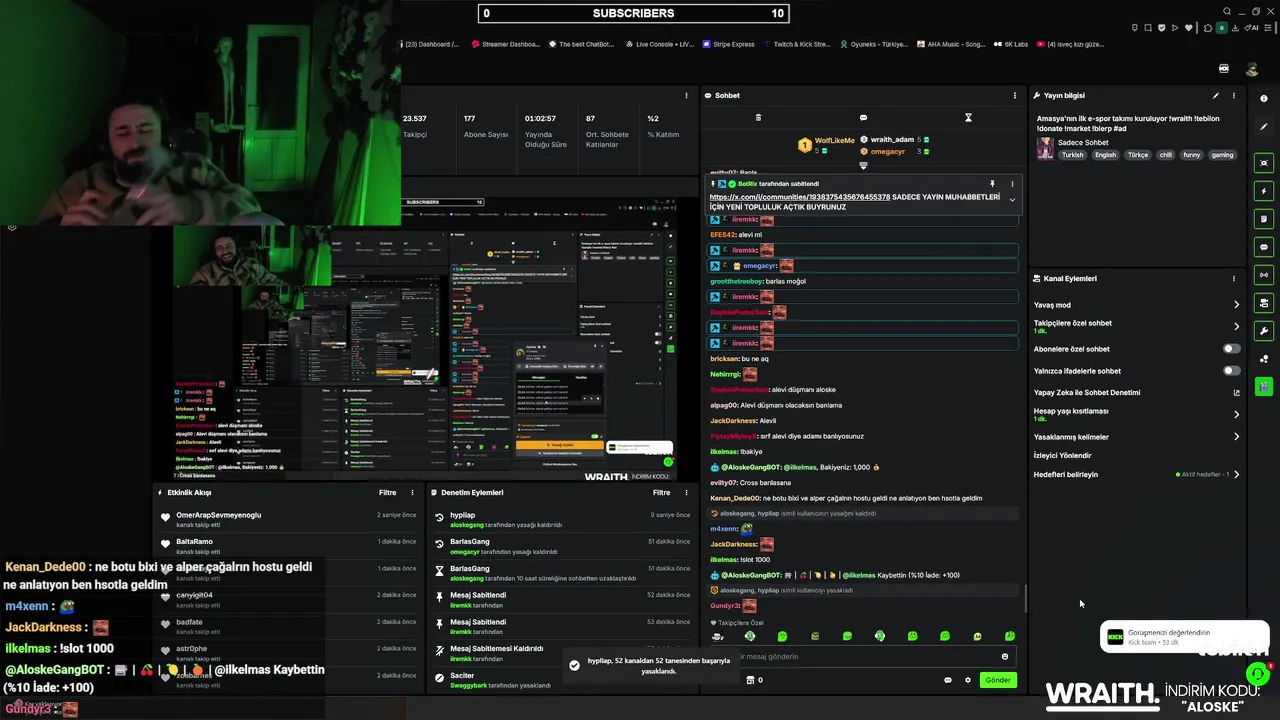Select the speech bubble icon under the Sohbet header
This screenshot has height=720, width=1280.
tap(863, 118)
